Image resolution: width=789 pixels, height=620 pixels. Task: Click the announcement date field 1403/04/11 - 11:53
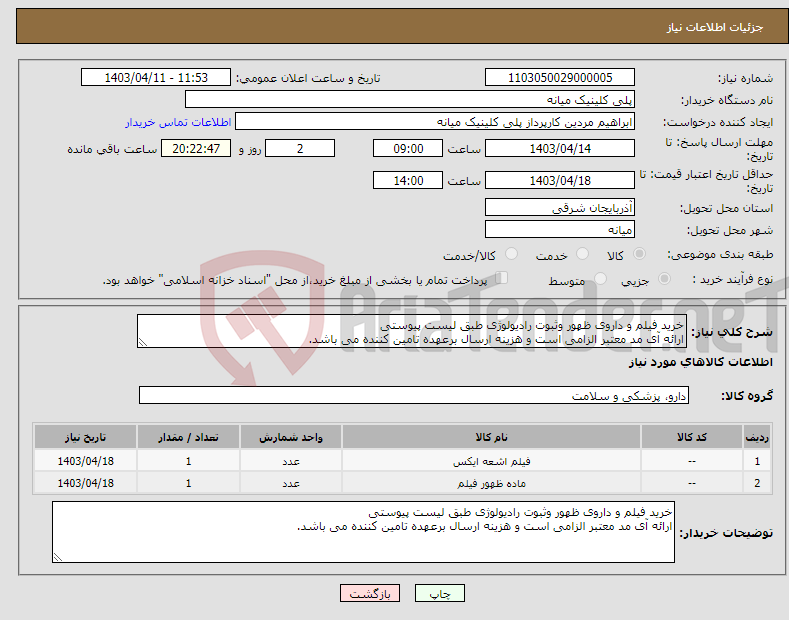coord(156,78)
